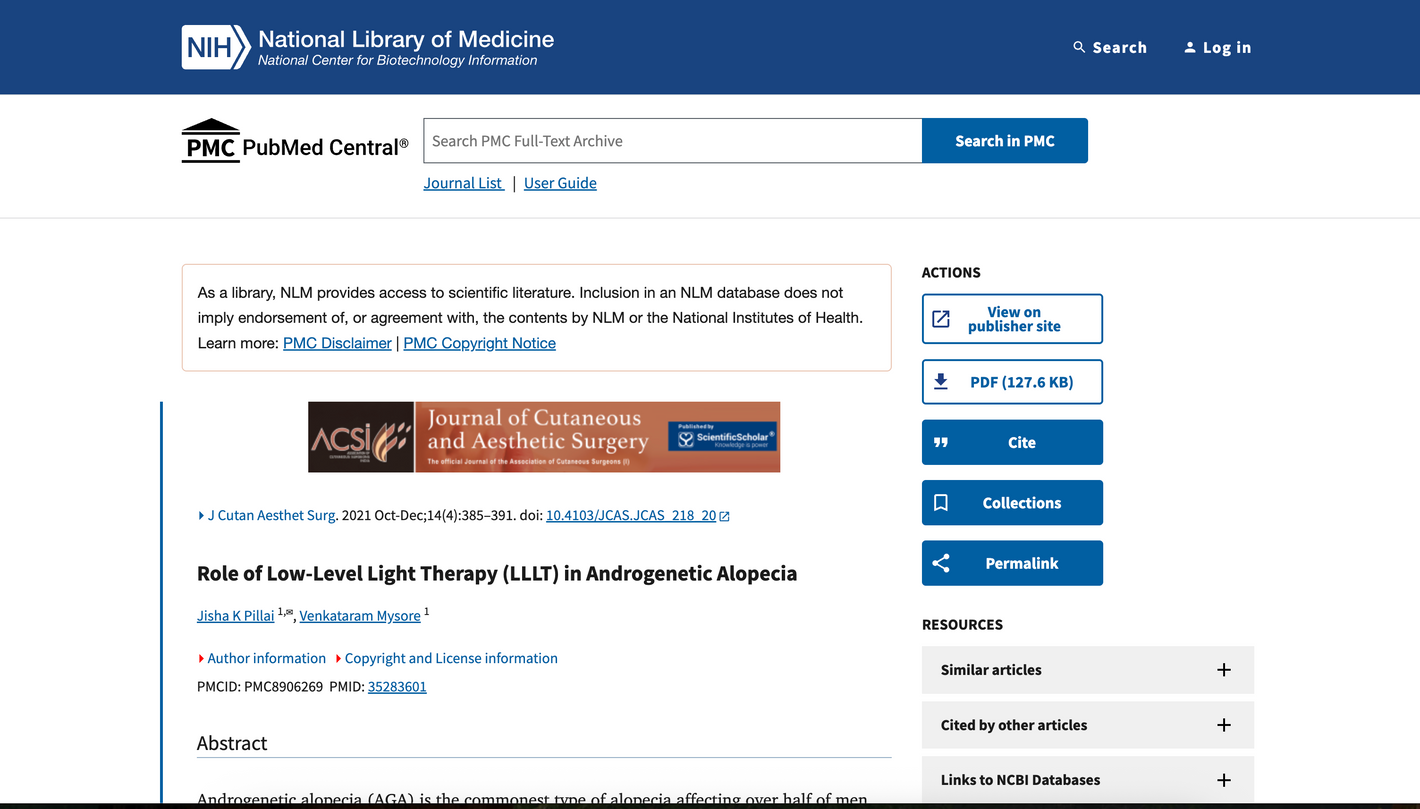Click the quotation mark Cite icon

pyautogui.click(x=941, y=443)
